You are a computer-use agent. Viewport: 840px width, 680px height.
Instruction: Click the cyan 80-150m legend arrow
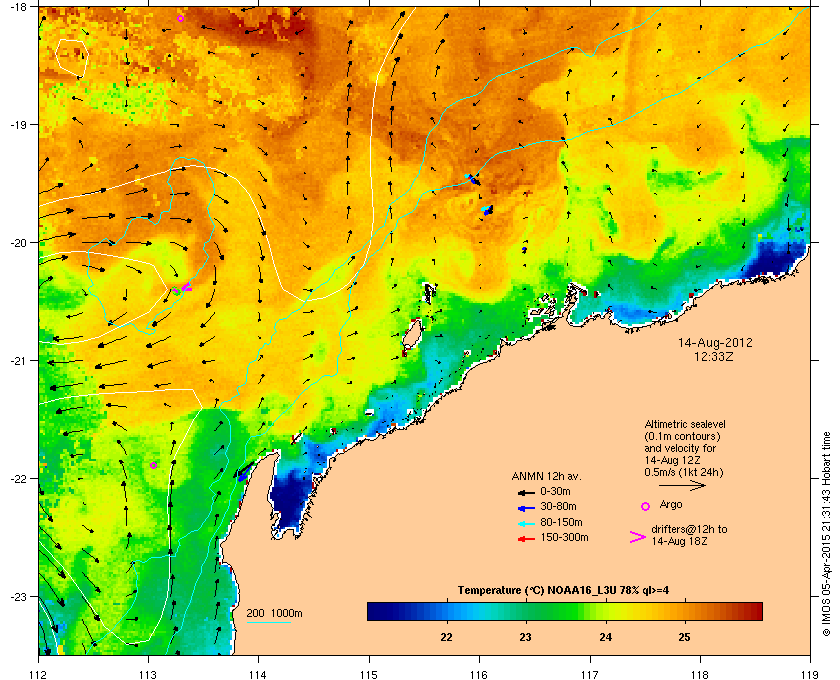point(527,524)
